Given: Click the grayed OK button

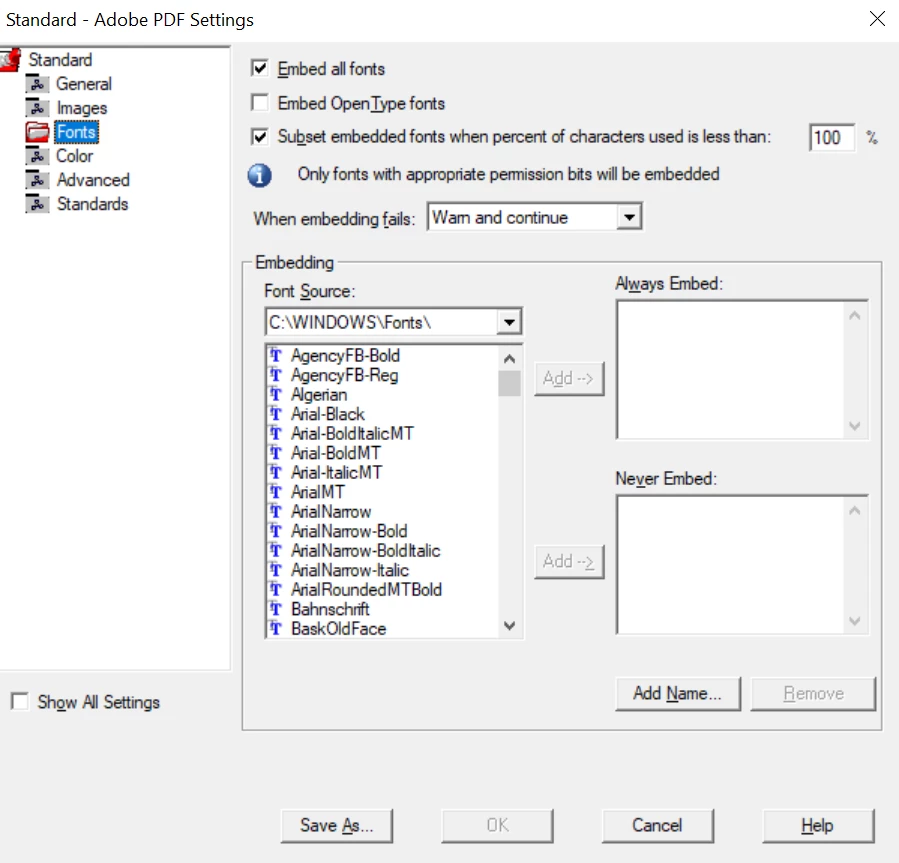Looking at the screenshot, I should [497, 826].
